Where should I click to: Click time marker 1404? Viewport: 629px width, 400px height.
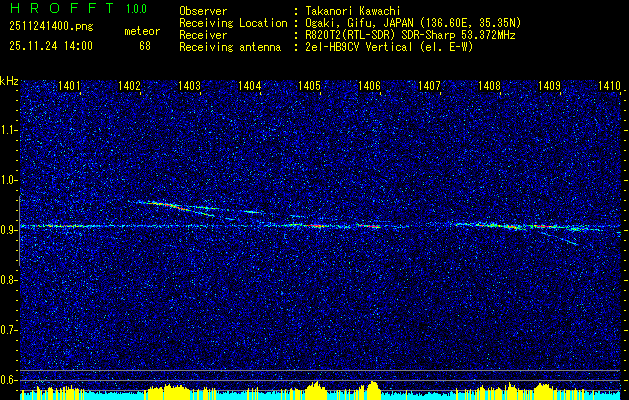tap(250, 85)
